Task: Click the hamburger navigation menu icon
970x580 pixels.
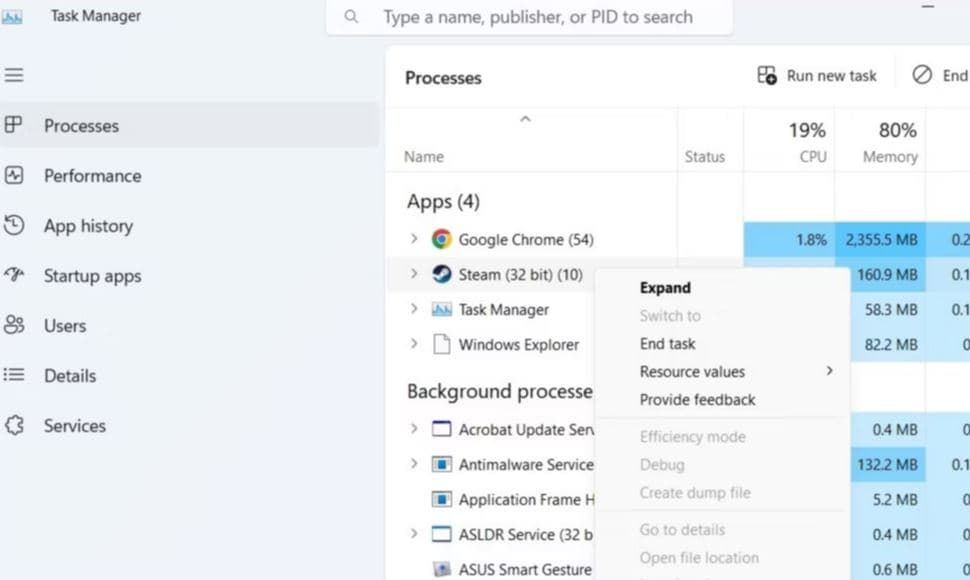Action: [x=14, y=75]
